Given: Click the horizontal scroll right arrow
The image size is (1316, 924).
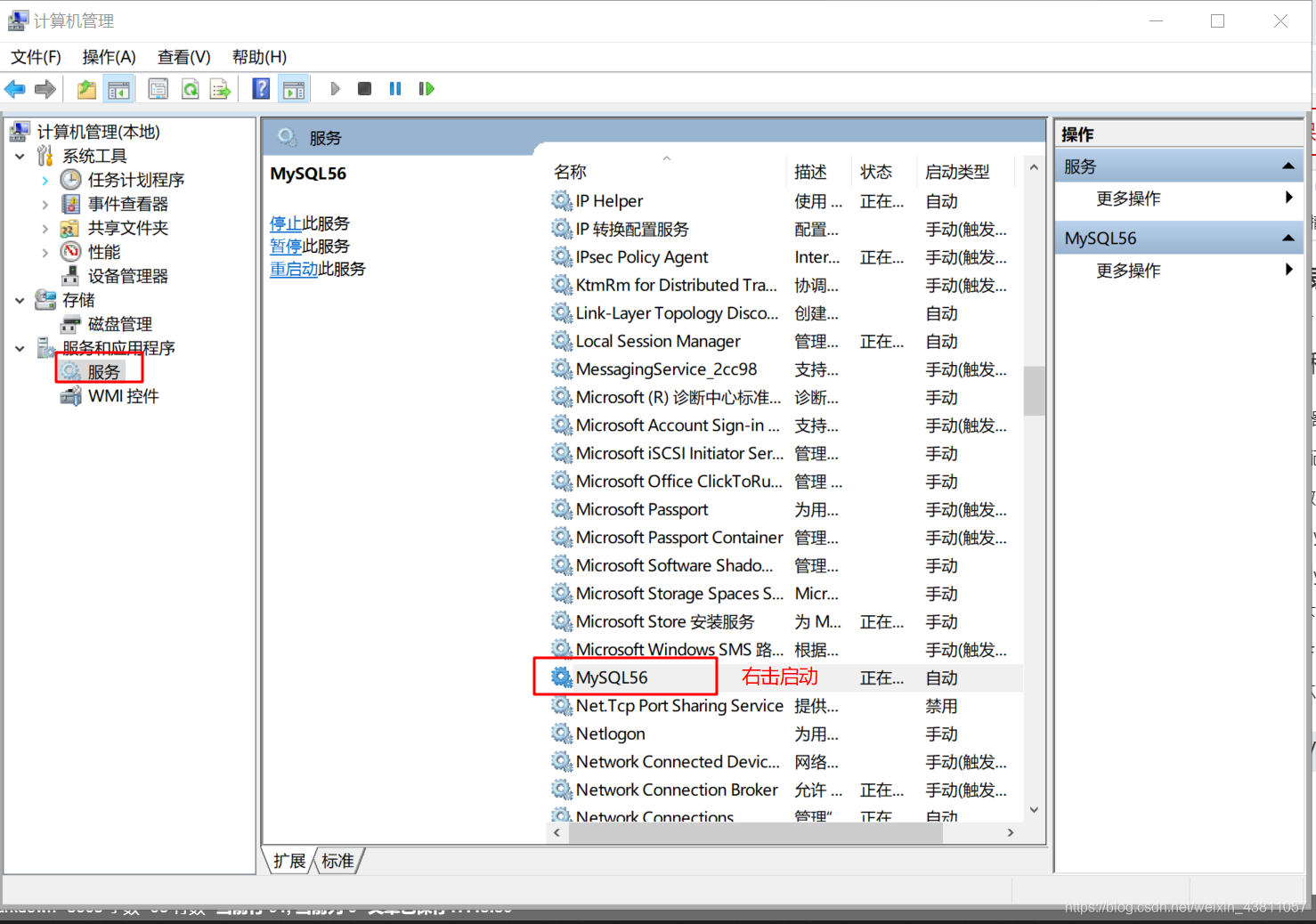Looking at the screenshot, I should [x=1011, y=833].
